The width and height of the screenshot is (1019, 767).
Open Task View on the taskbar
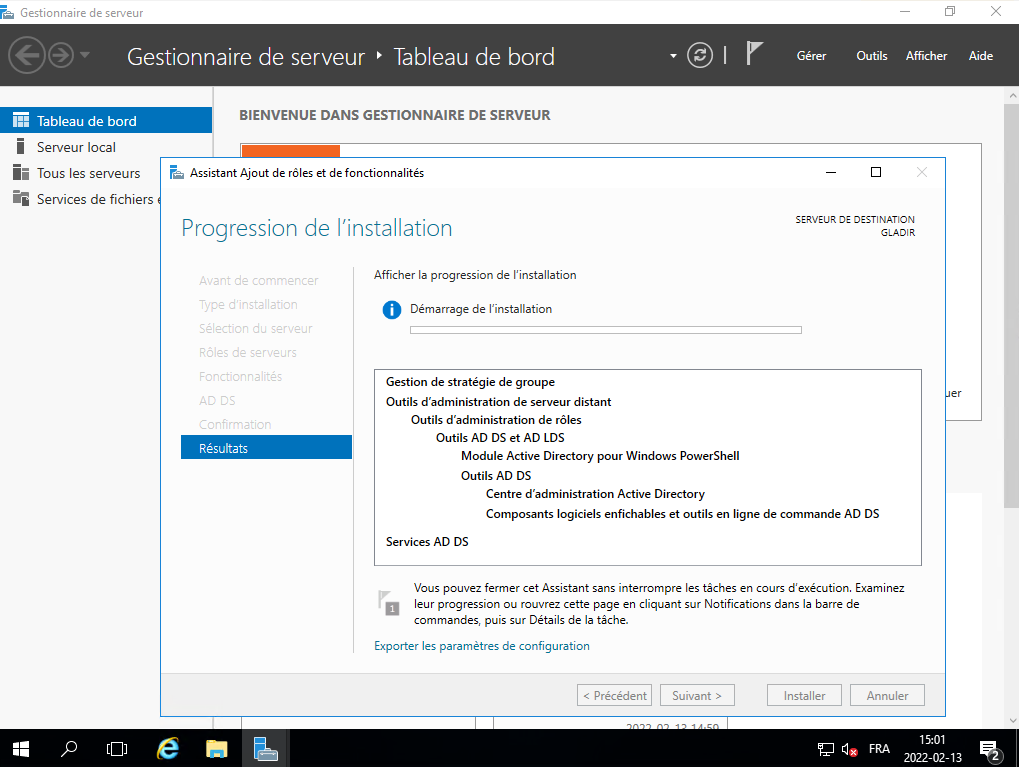(117, 749)
